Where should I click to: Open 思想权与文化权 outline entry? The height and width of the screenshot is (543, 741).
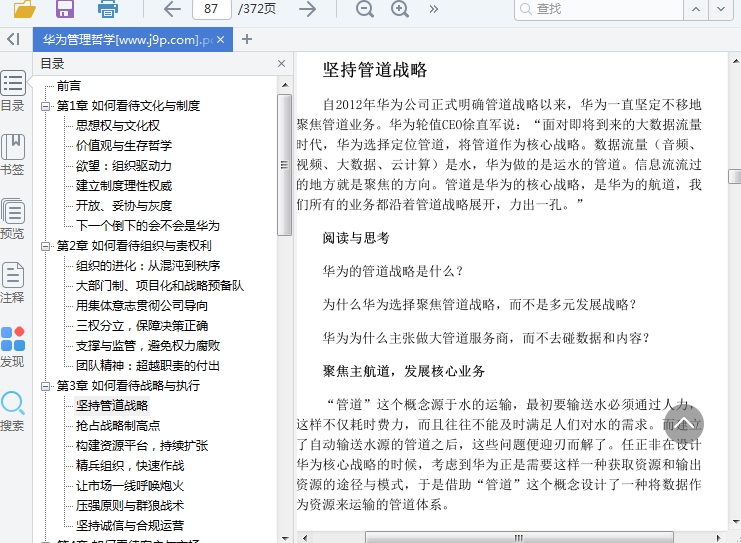coord(118,126)
